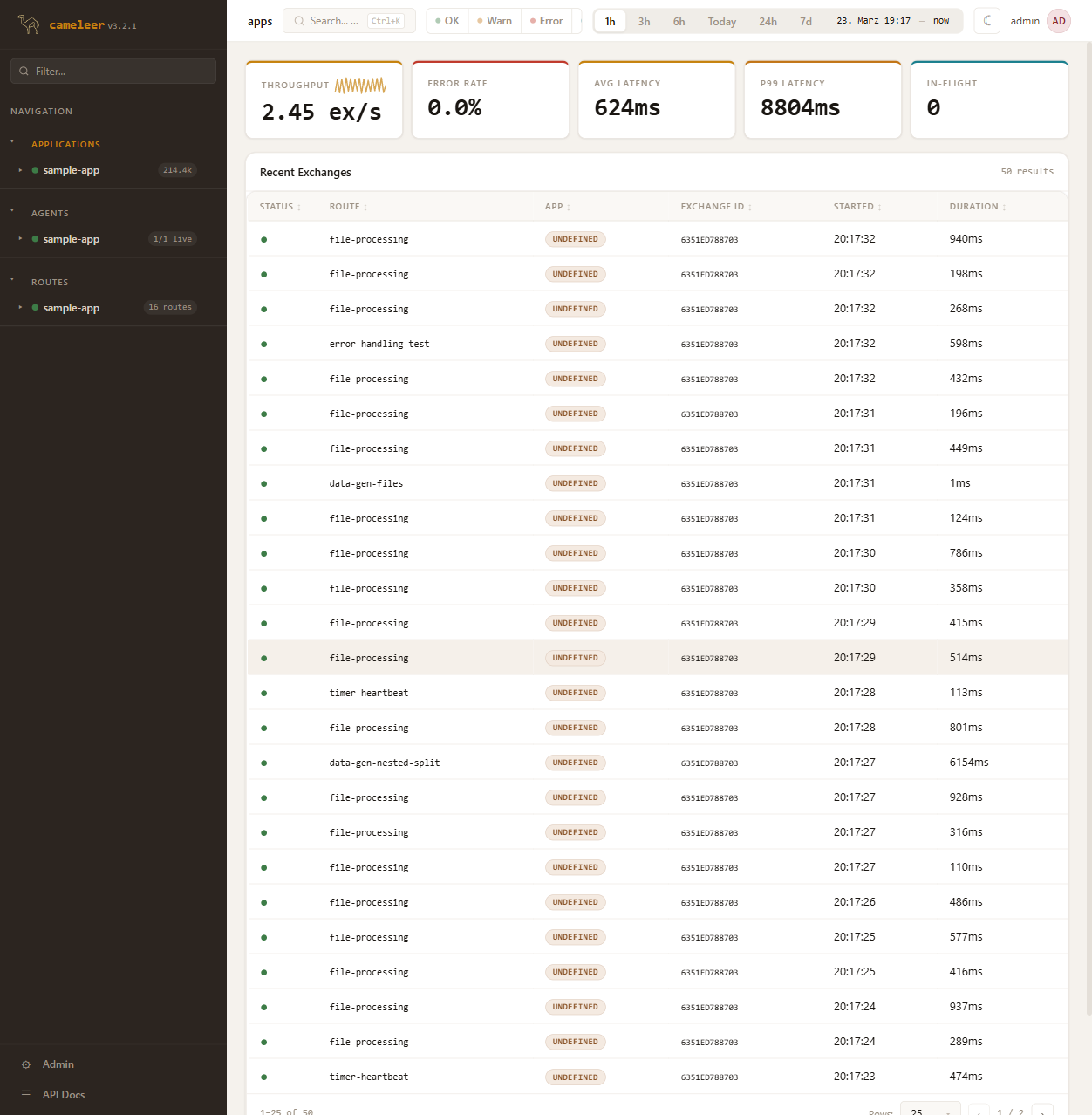
Task: Open the Rows per page dropdown
Action: (x=930, y=1111)
